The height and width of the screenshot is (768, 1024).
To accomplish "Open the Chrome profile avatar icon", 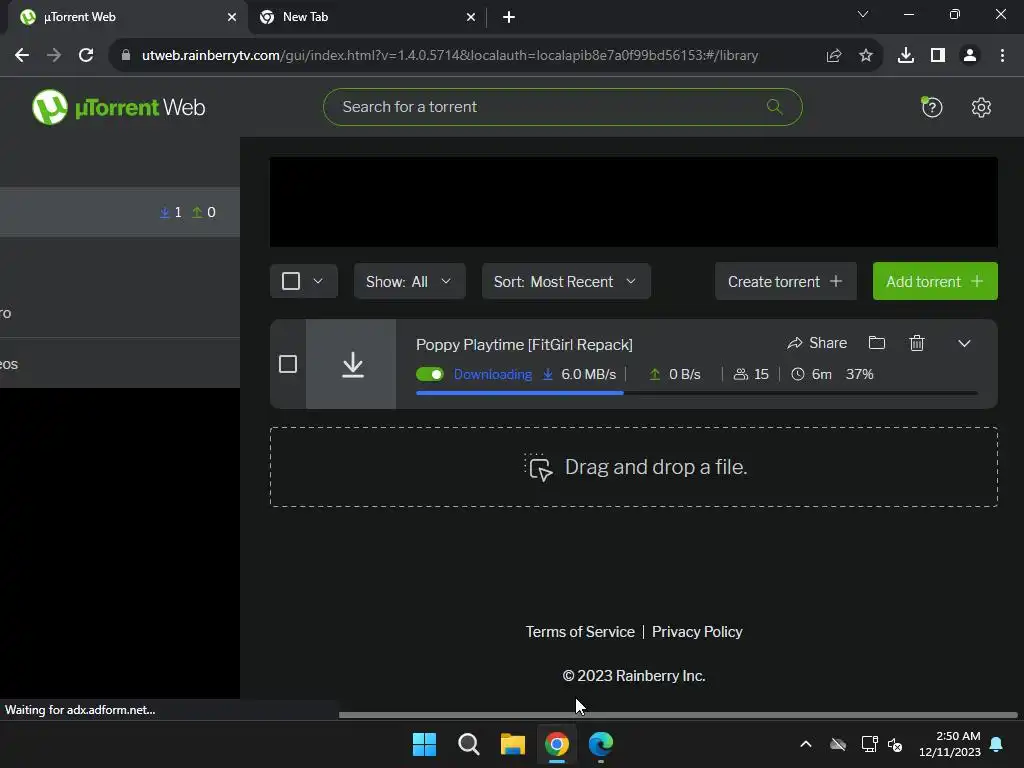I will (x=970, y=56).
